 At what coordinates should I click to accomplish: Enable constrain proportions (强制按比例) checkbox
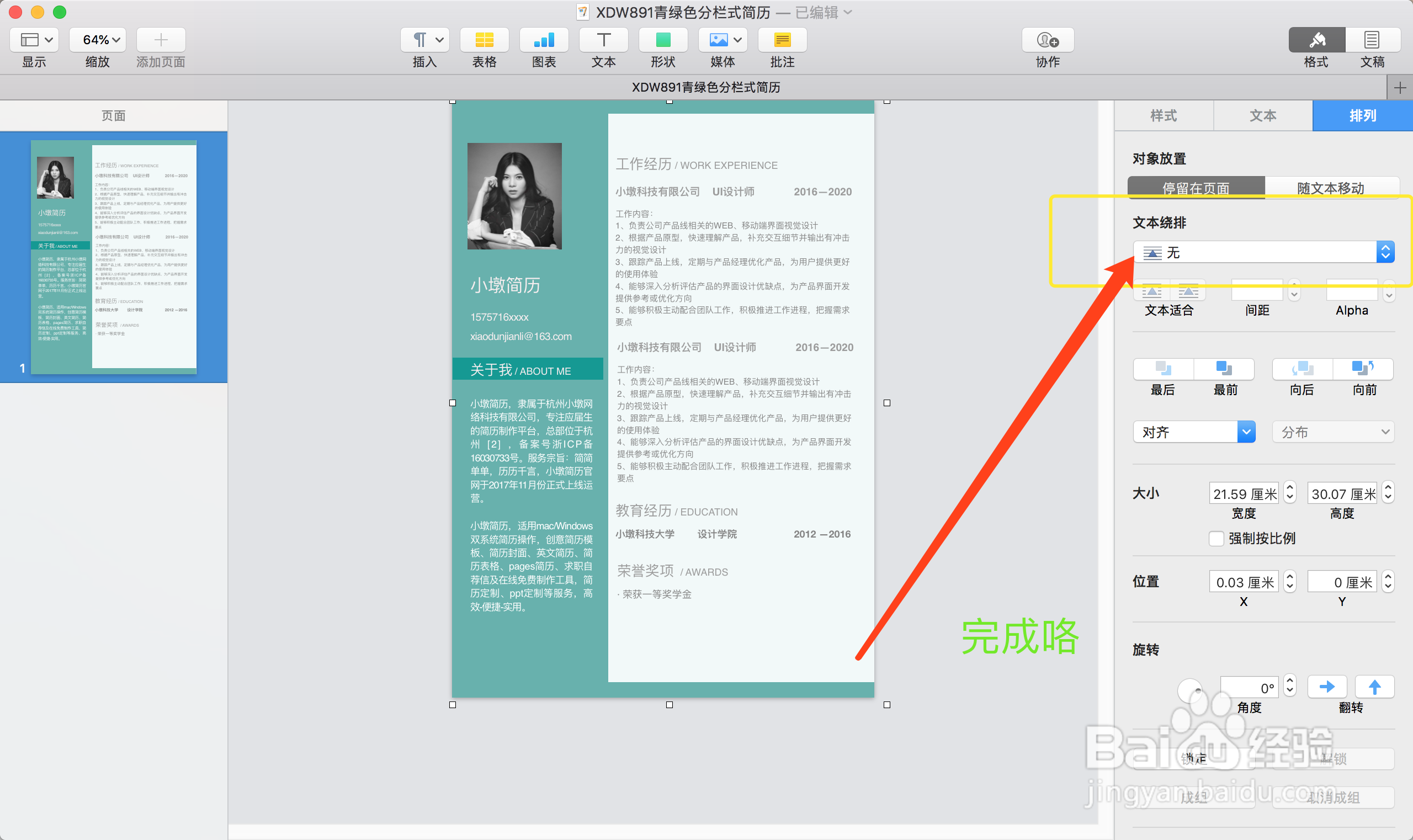pyautogui.click(x=1216, y=538)
